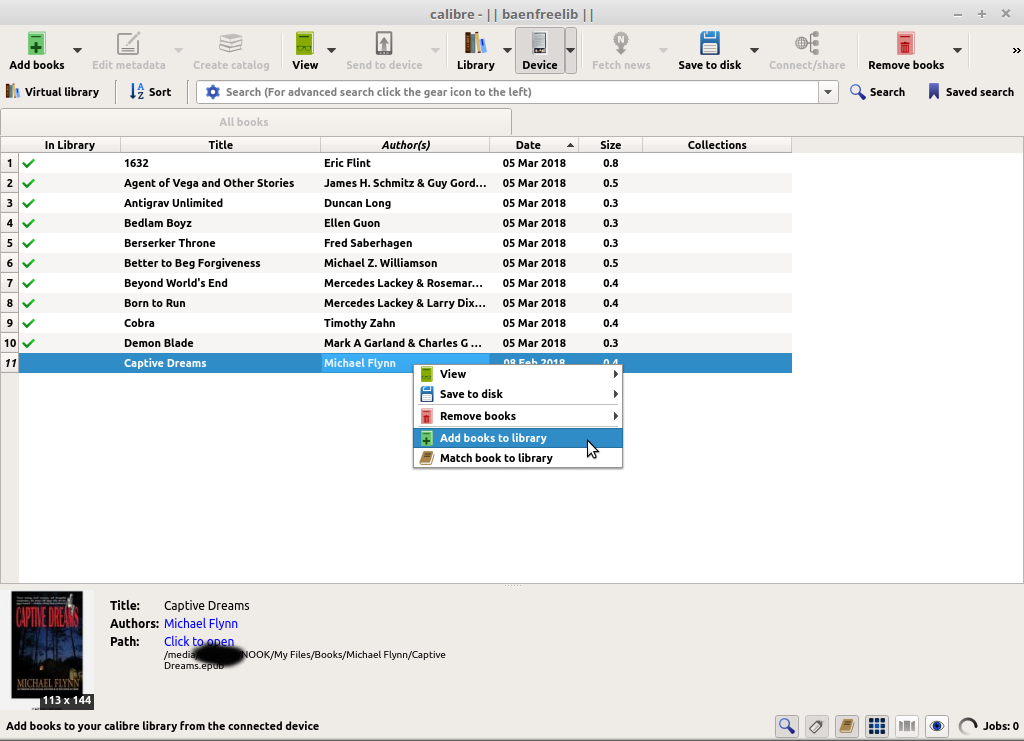Select the book titled 1632
Image resolution: width=1024 pixels, height=741 pixels.
click(136, 163)
